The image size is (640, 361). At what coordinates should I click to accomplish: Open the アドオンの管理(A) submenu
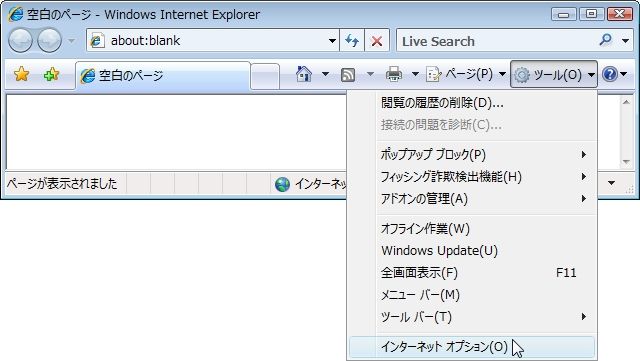[x=473, y=199]
